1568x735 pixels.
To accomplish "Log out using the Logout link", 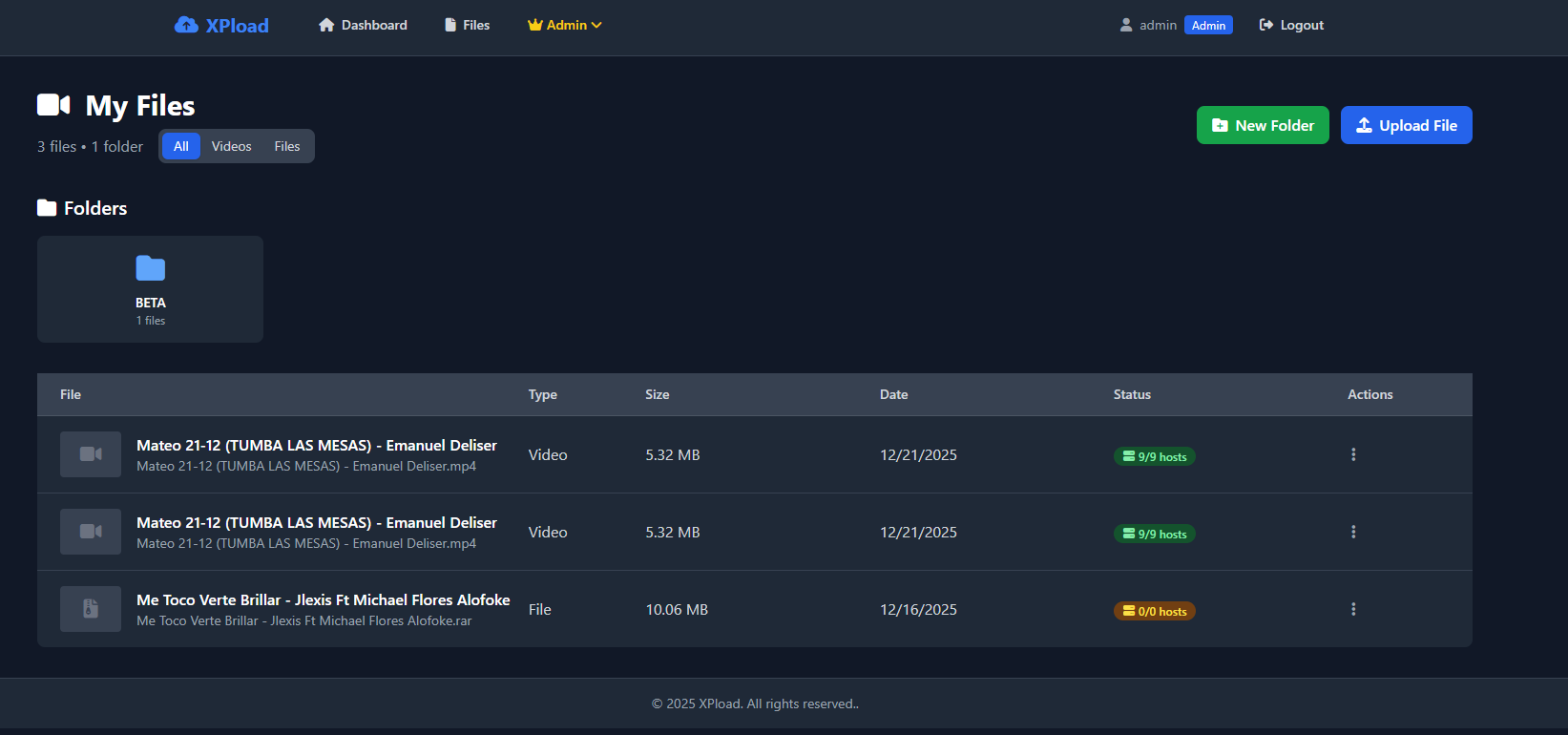I will (x=1291, y=26).
